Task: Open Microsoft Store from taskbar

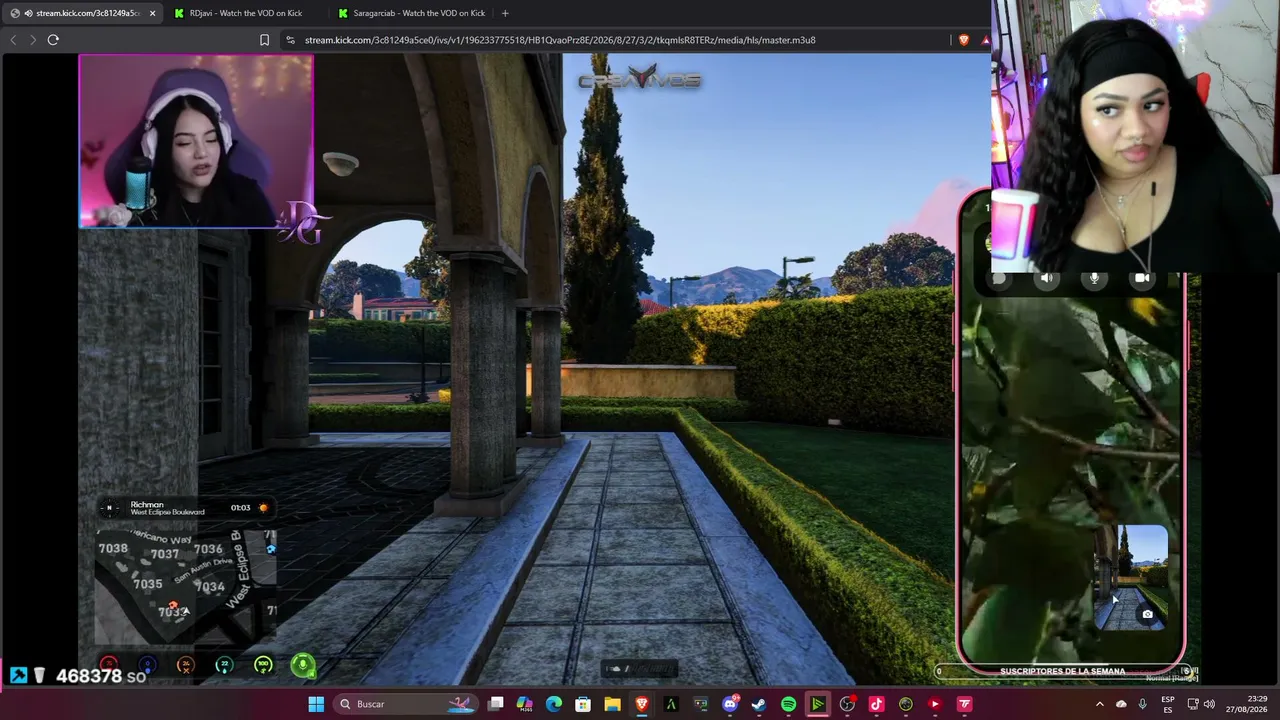Action: pos(583,704)
